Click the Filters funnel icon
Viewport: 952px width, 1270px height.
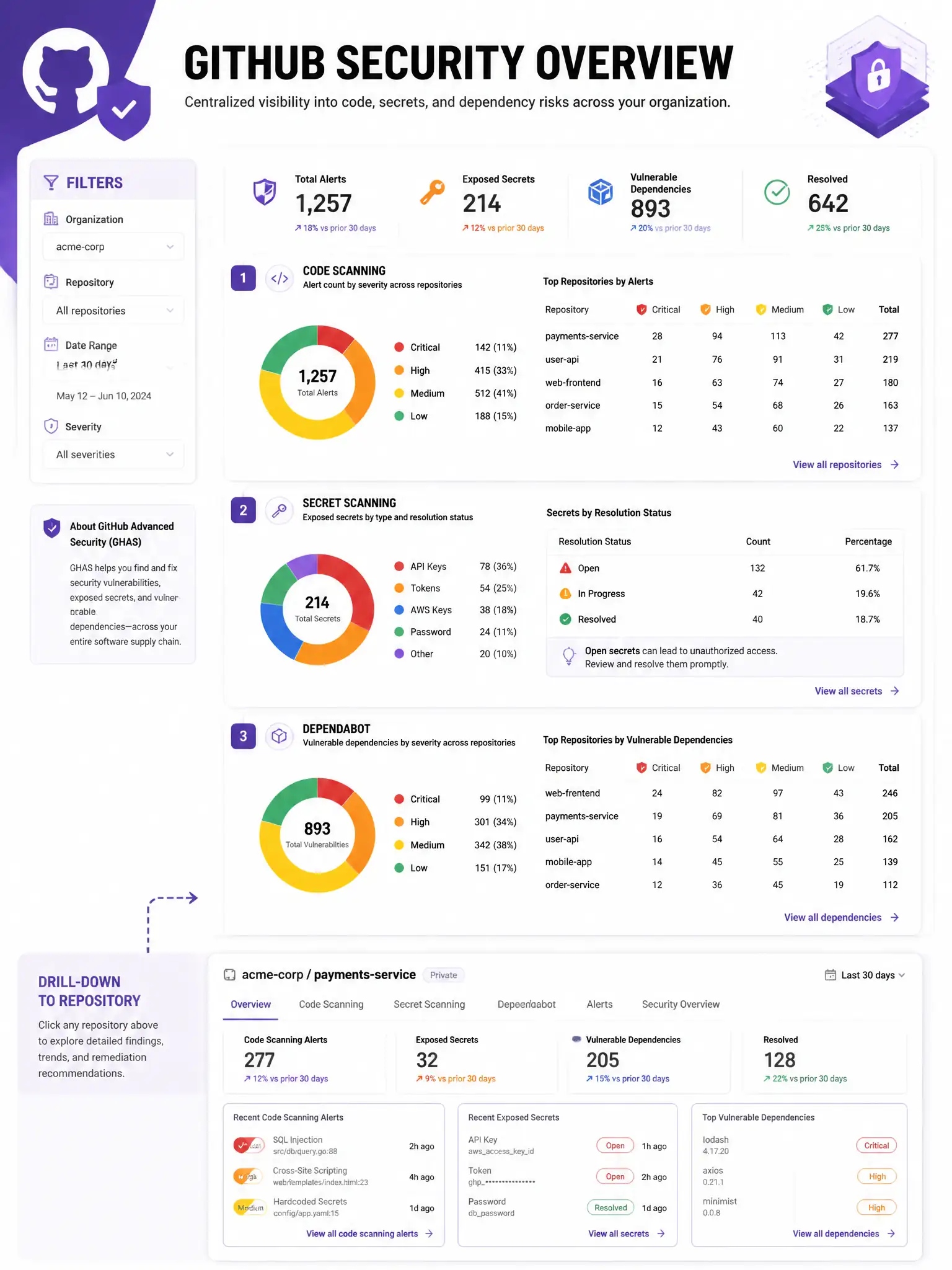pyautogui.click(x=51, y=182)
